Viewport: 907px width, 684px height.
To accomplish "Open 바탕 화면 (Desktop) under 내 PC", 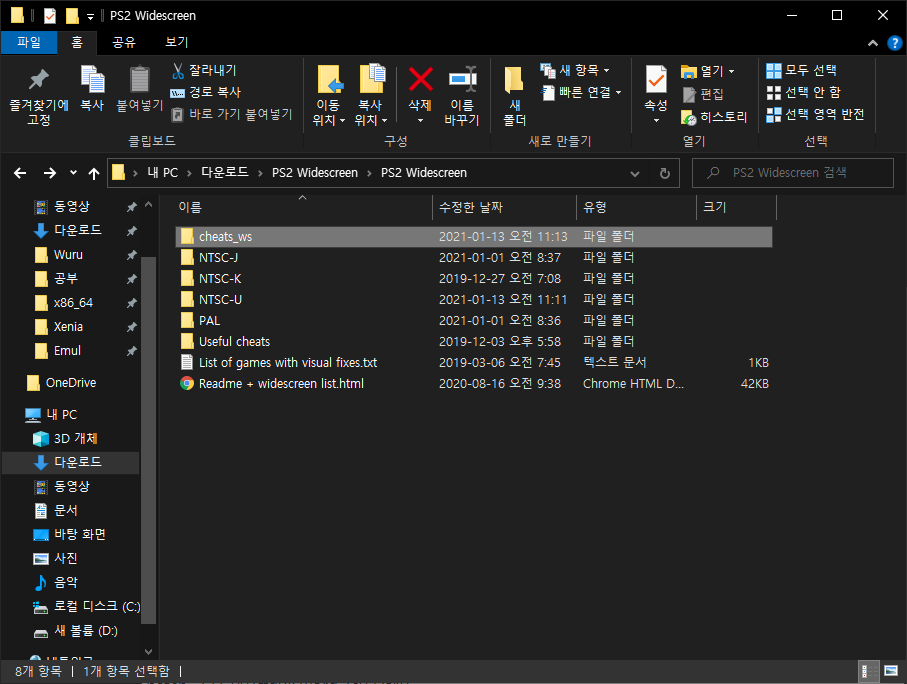I will (x=79, y=534).
